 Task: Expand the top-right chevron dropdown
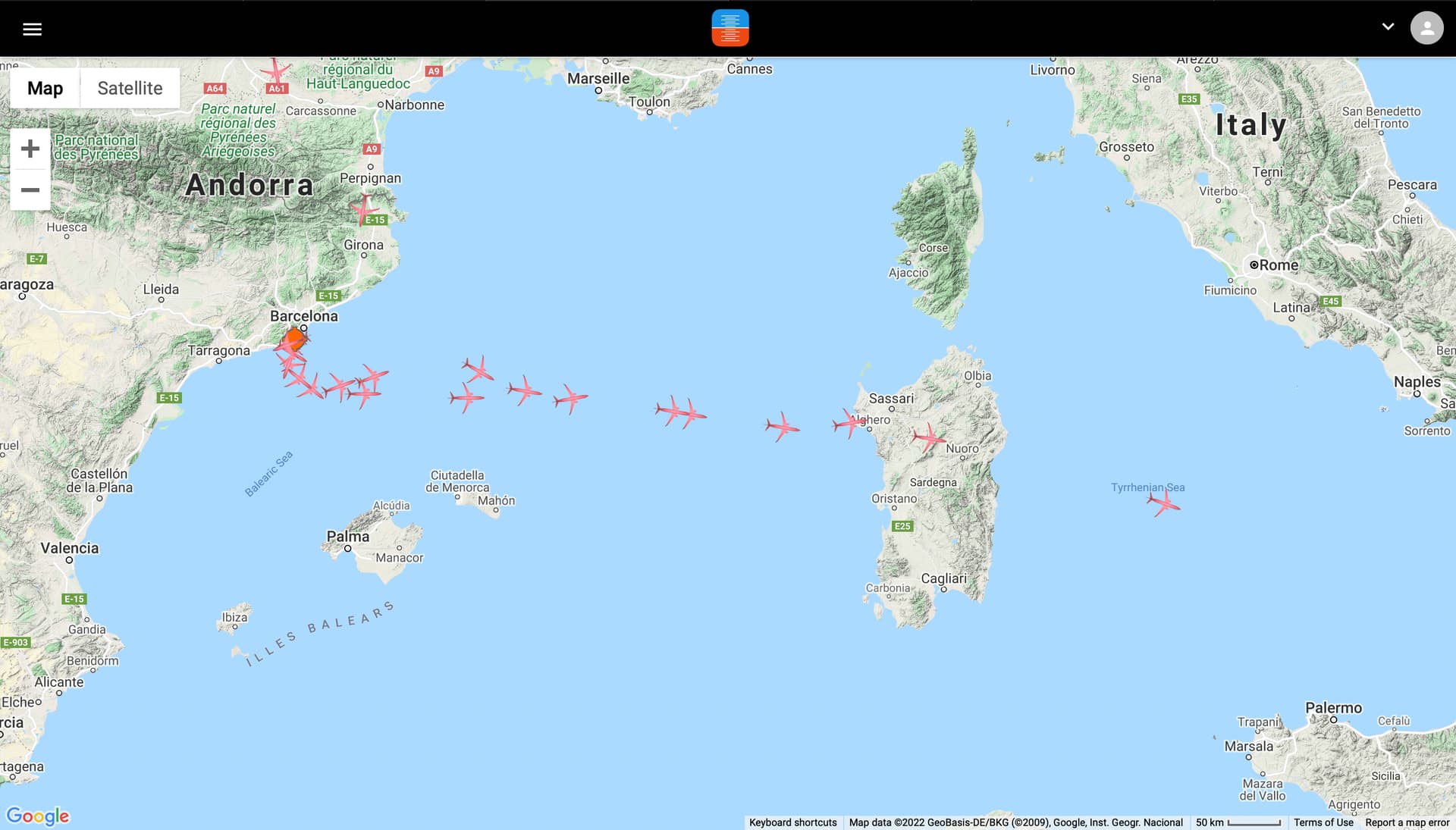coord(1388,27)
